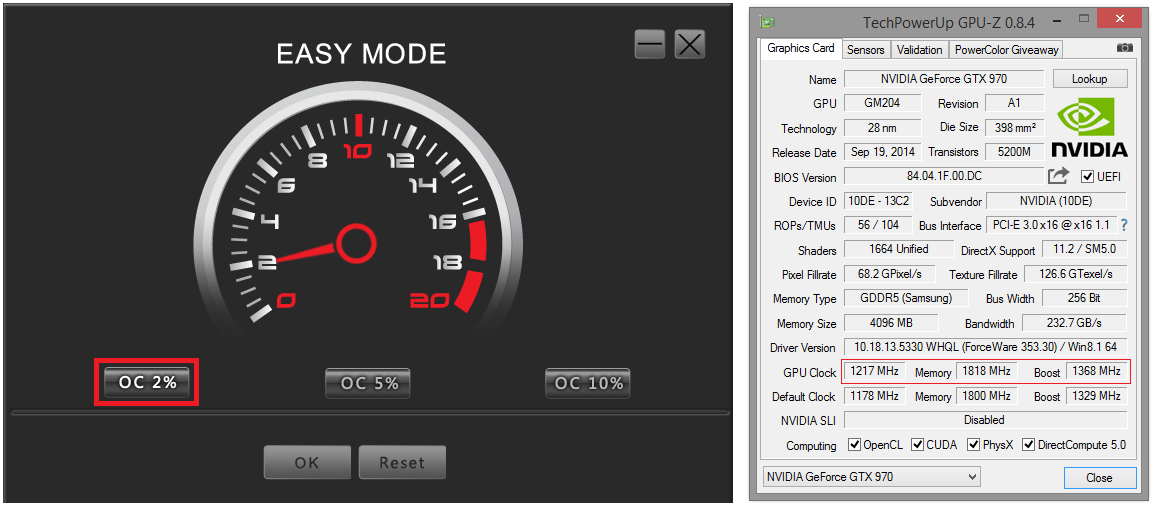Toggle the CUDA checkbox
This screenshot has width=1152, height=506.
tap(918, 445)
